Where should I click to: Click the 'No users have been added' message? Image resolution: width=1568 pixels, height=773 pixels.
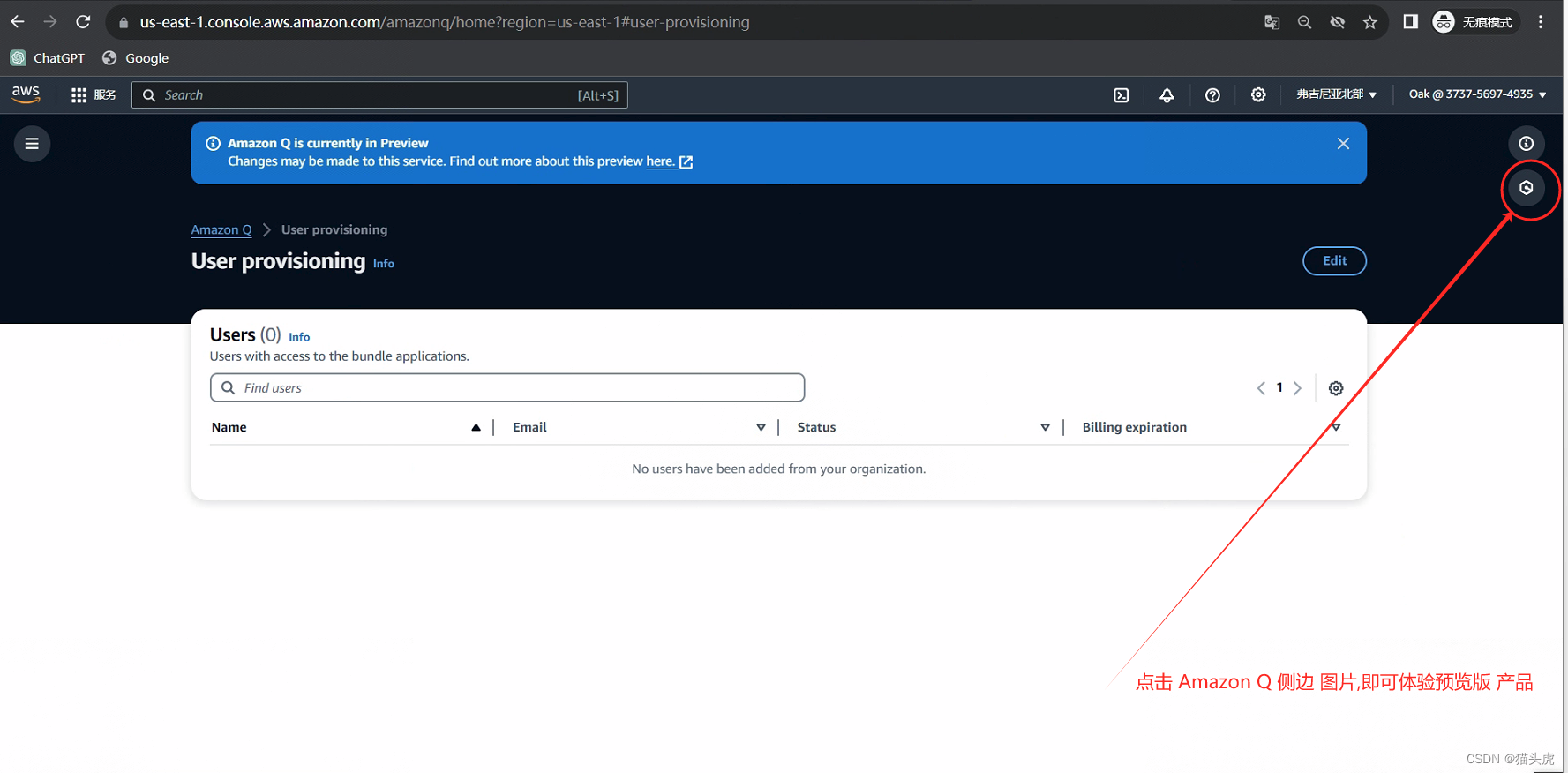(779, 469)
